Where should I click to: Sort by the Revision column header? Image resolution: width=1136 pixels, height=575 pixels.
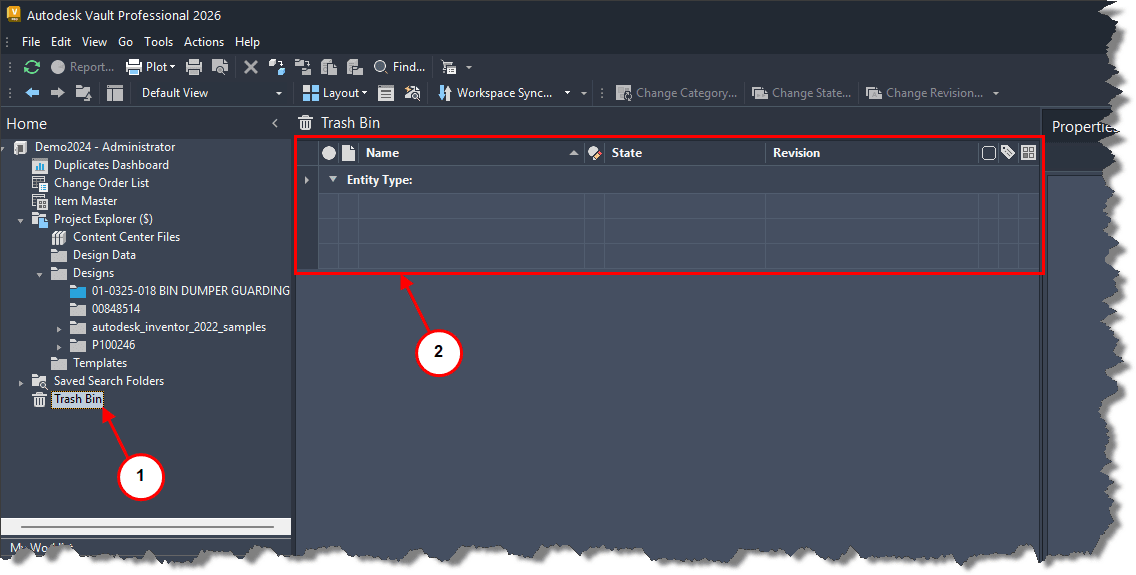tap(872, 153)
